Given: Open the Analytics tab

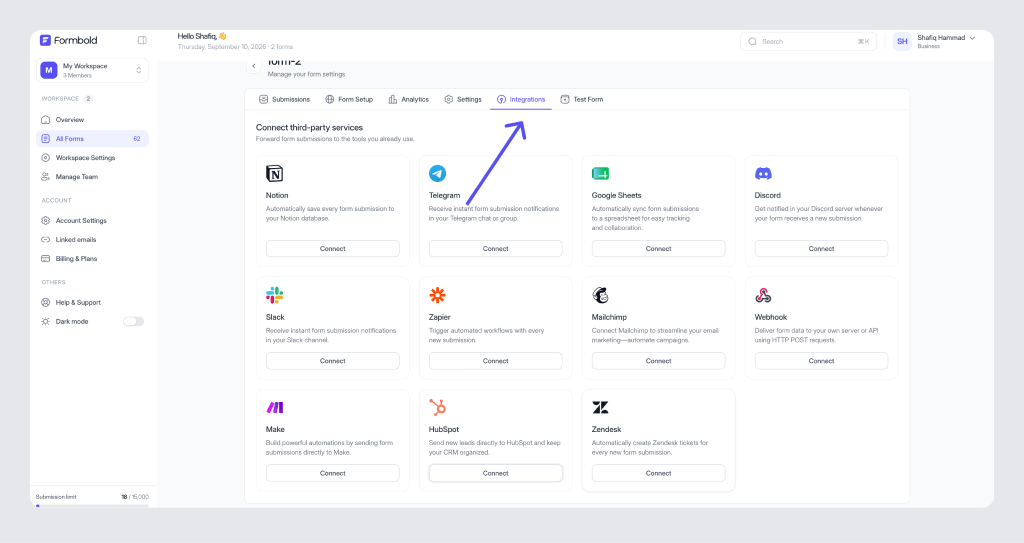Looking at the screenshot, I should click(409, 99).
